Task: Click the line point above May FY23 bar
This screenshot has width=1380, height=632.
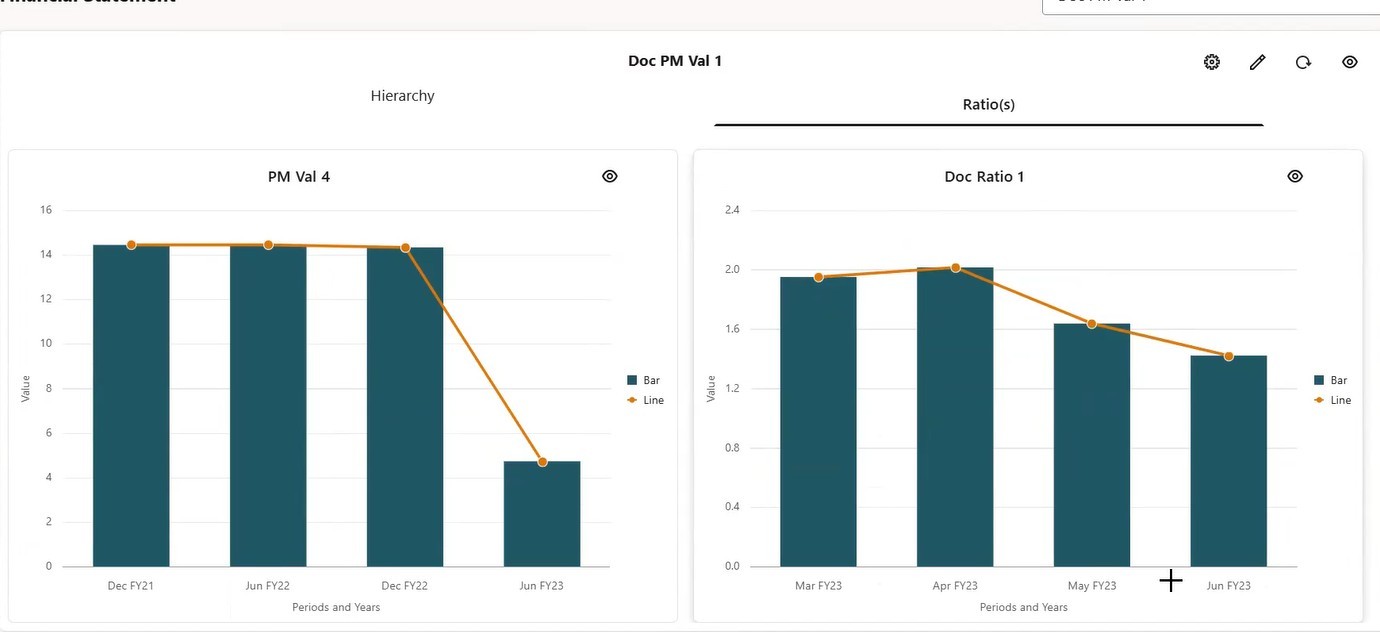Action: tap(1092, 324)
